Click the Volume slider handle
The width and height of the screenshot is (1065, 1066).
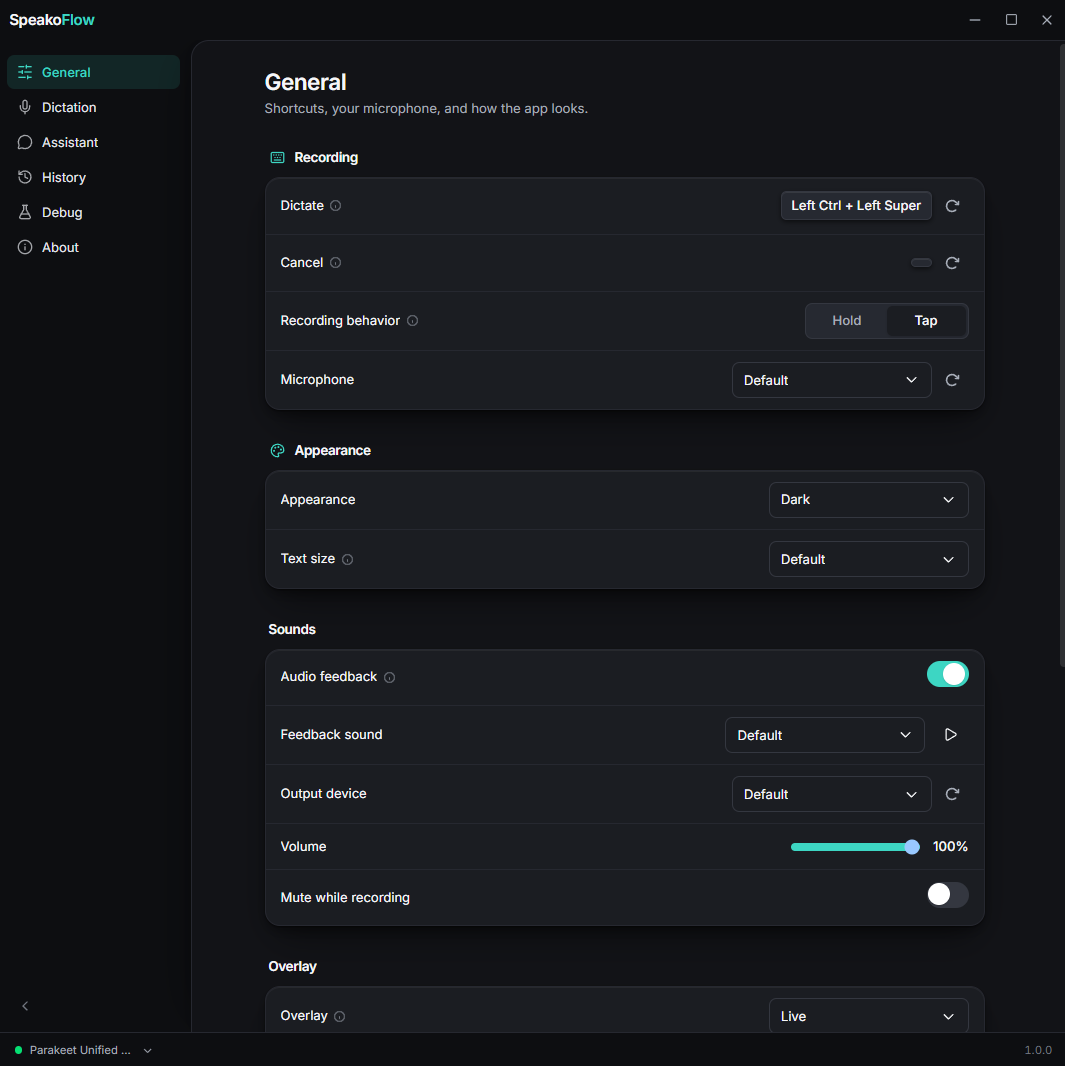912,847
